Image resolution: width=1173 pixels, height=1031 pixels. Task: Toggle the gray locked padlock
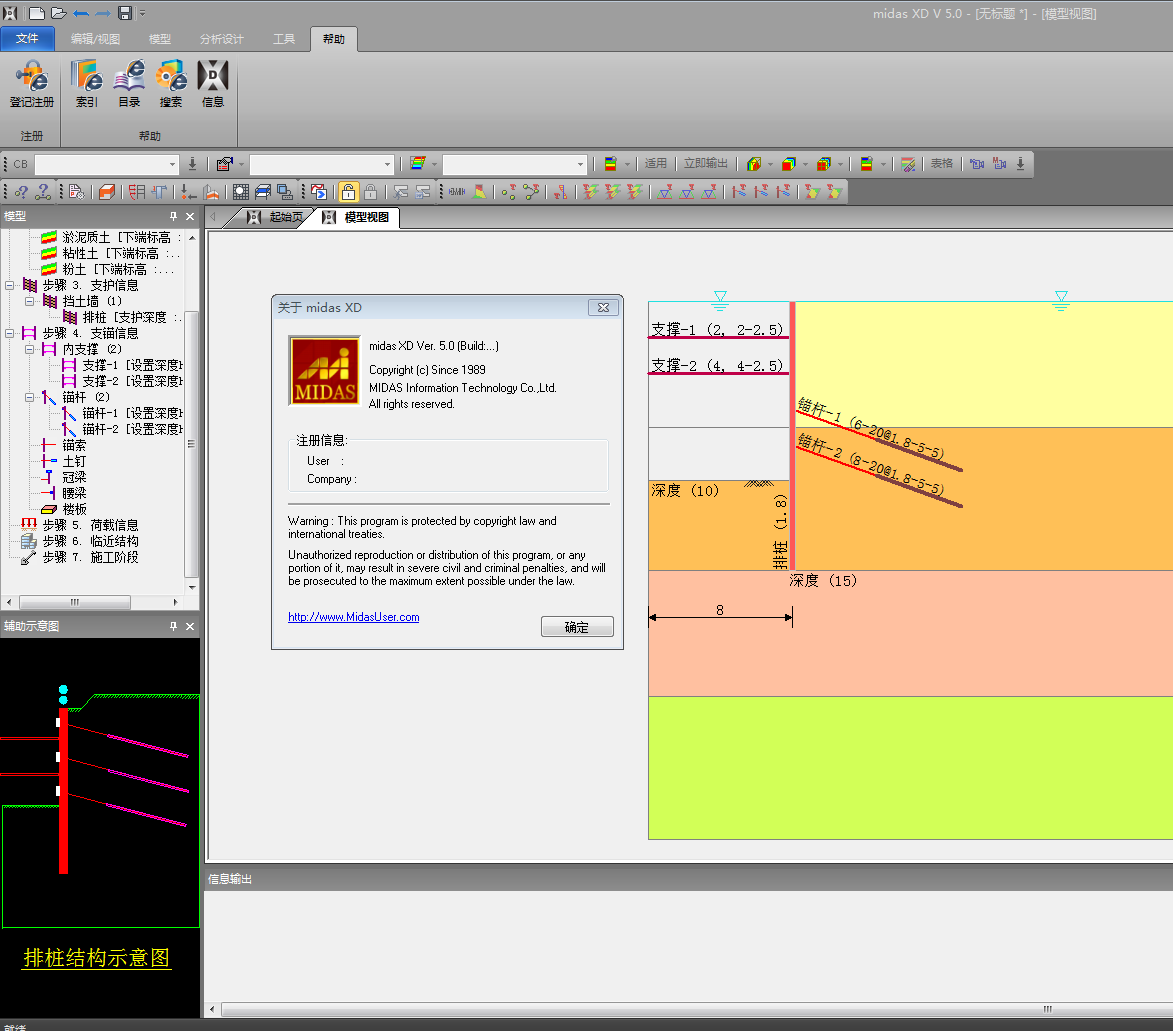tap(370, 192)
